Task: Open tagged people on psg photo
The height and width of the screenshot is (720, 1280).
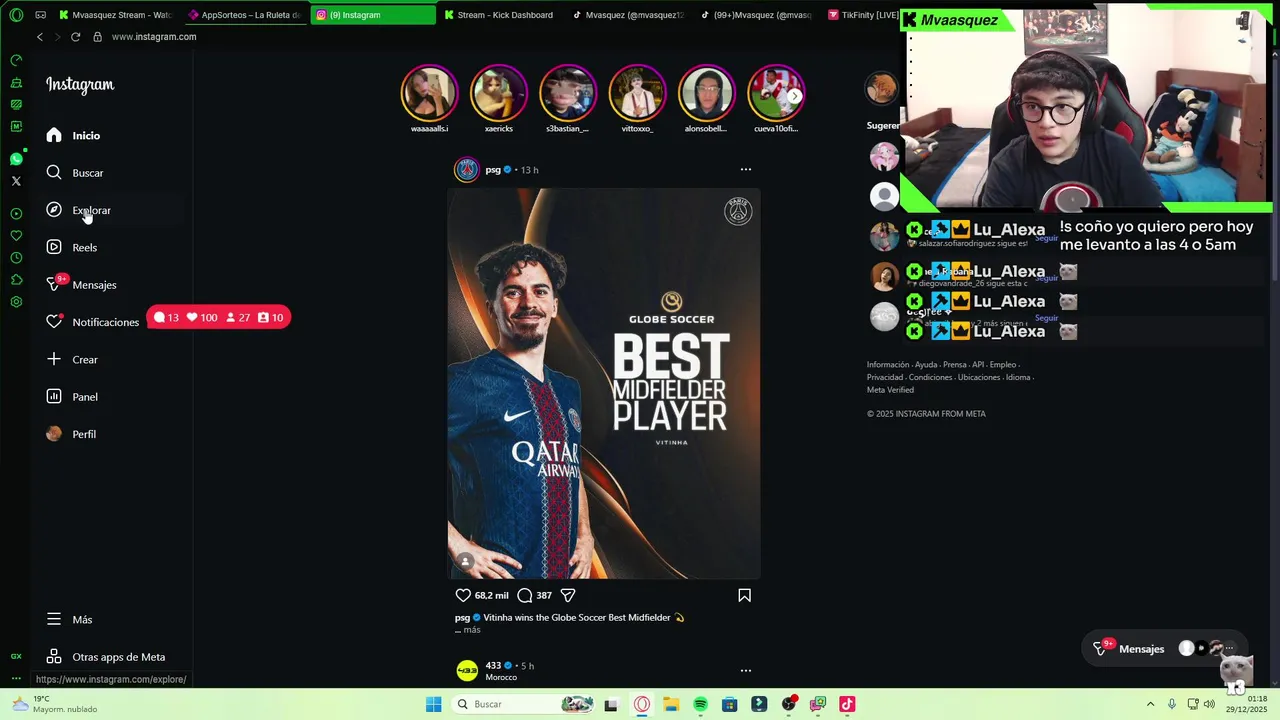Action: [x=465, y=562]
